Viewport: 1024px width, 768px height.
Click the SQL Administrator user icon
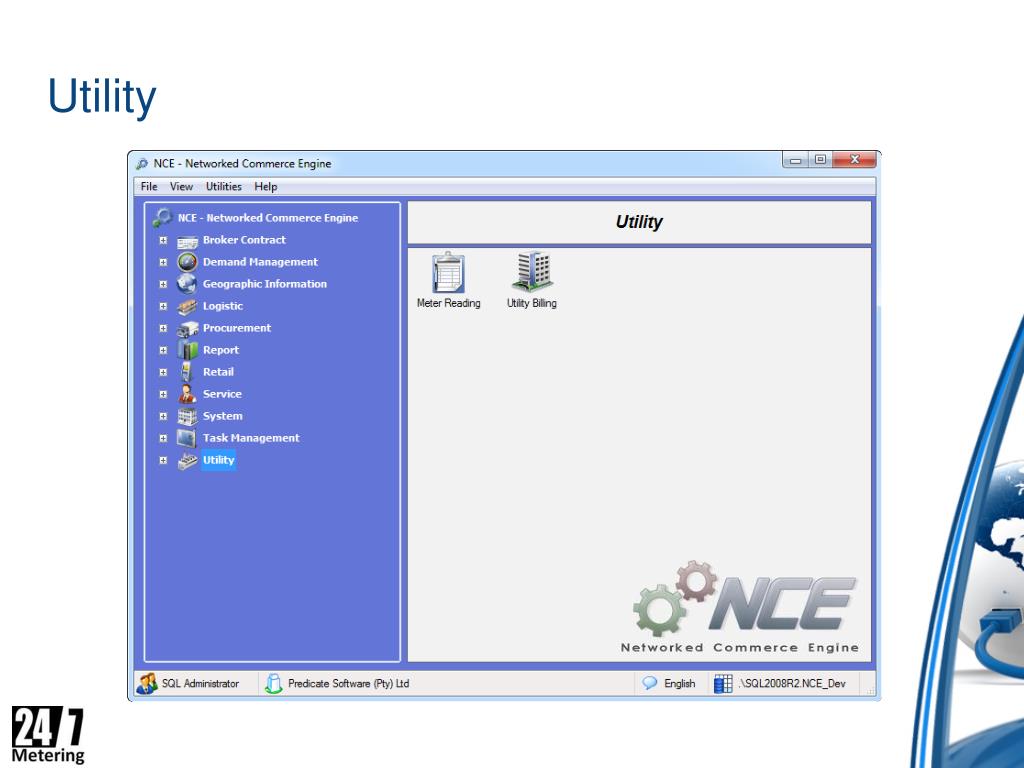[147, 684]
